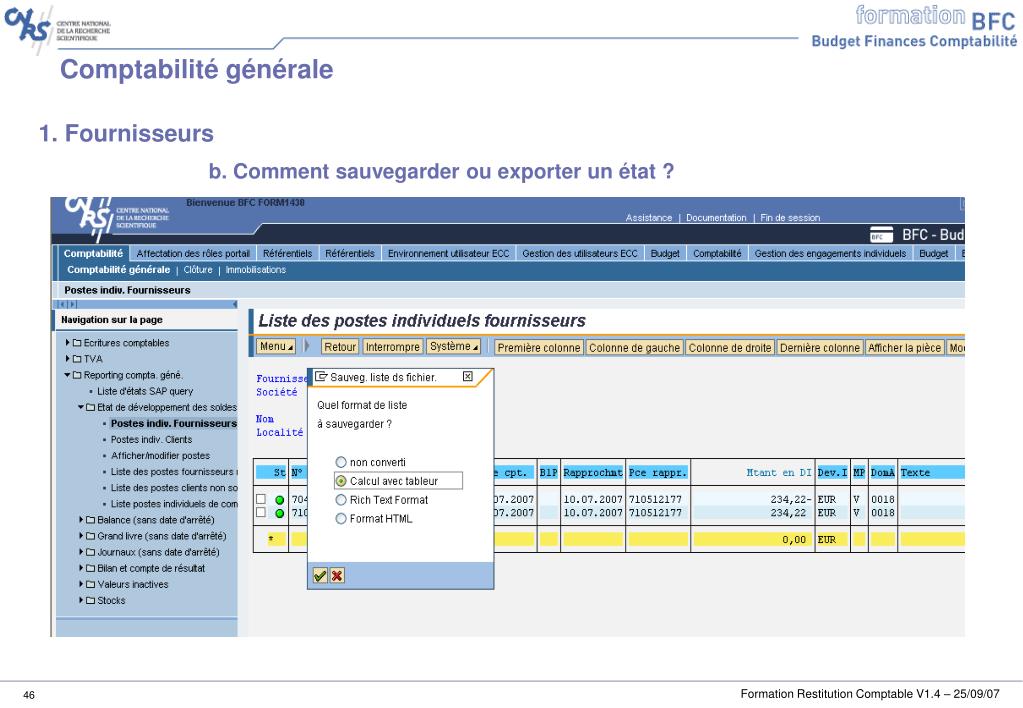The width and height of the screenshot is (1023, 708).
Task: Cancel the save dialog with red X
Action: tap(337, 576)
